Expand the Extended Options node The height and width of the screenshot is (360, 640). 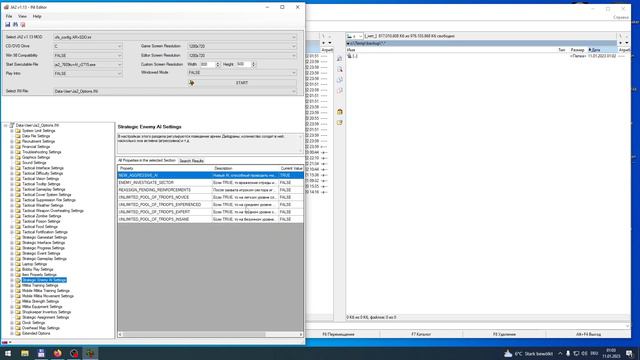click(12, 333)
